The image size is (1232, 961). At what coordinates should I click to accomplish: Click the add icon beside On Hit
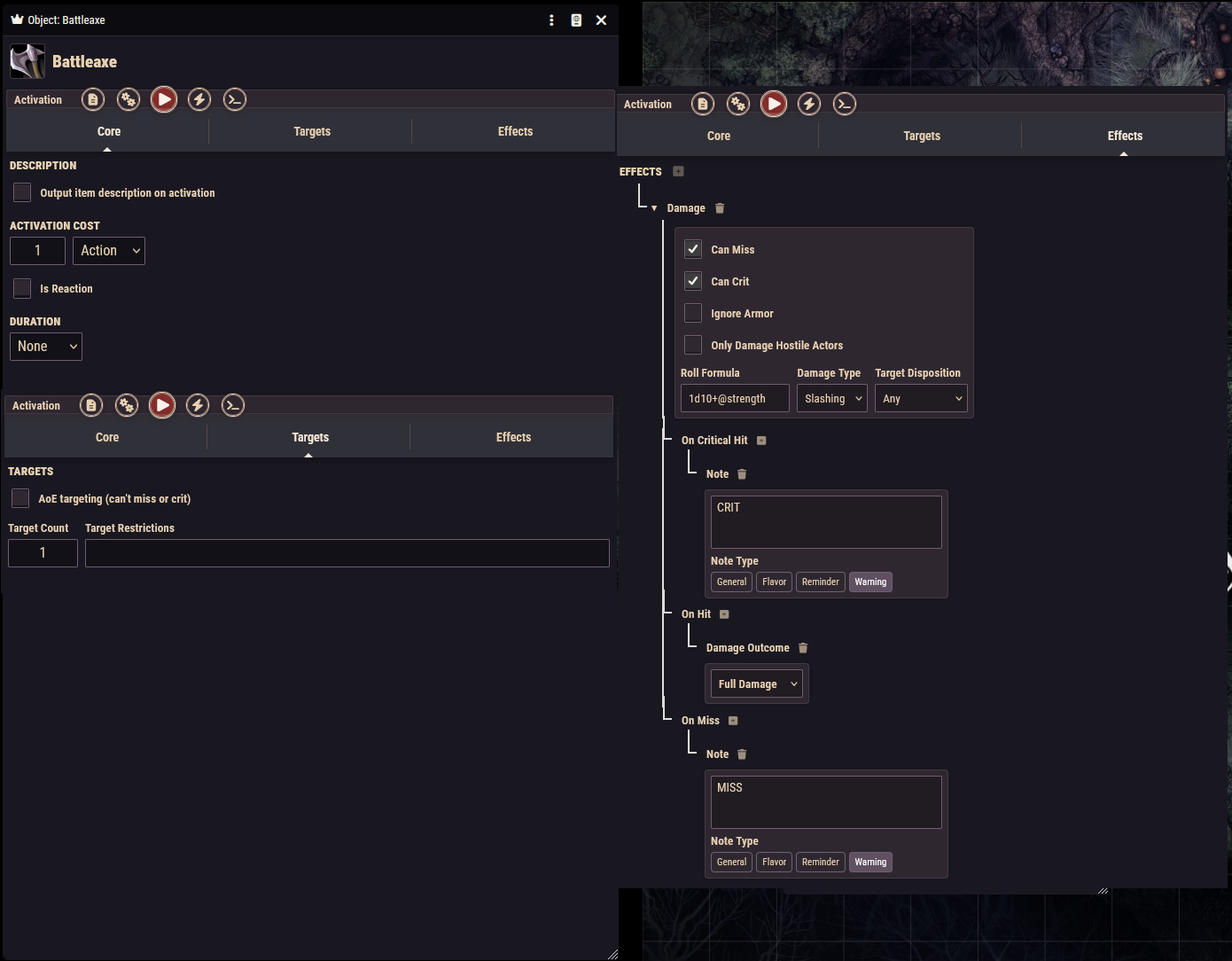point(724,614)
